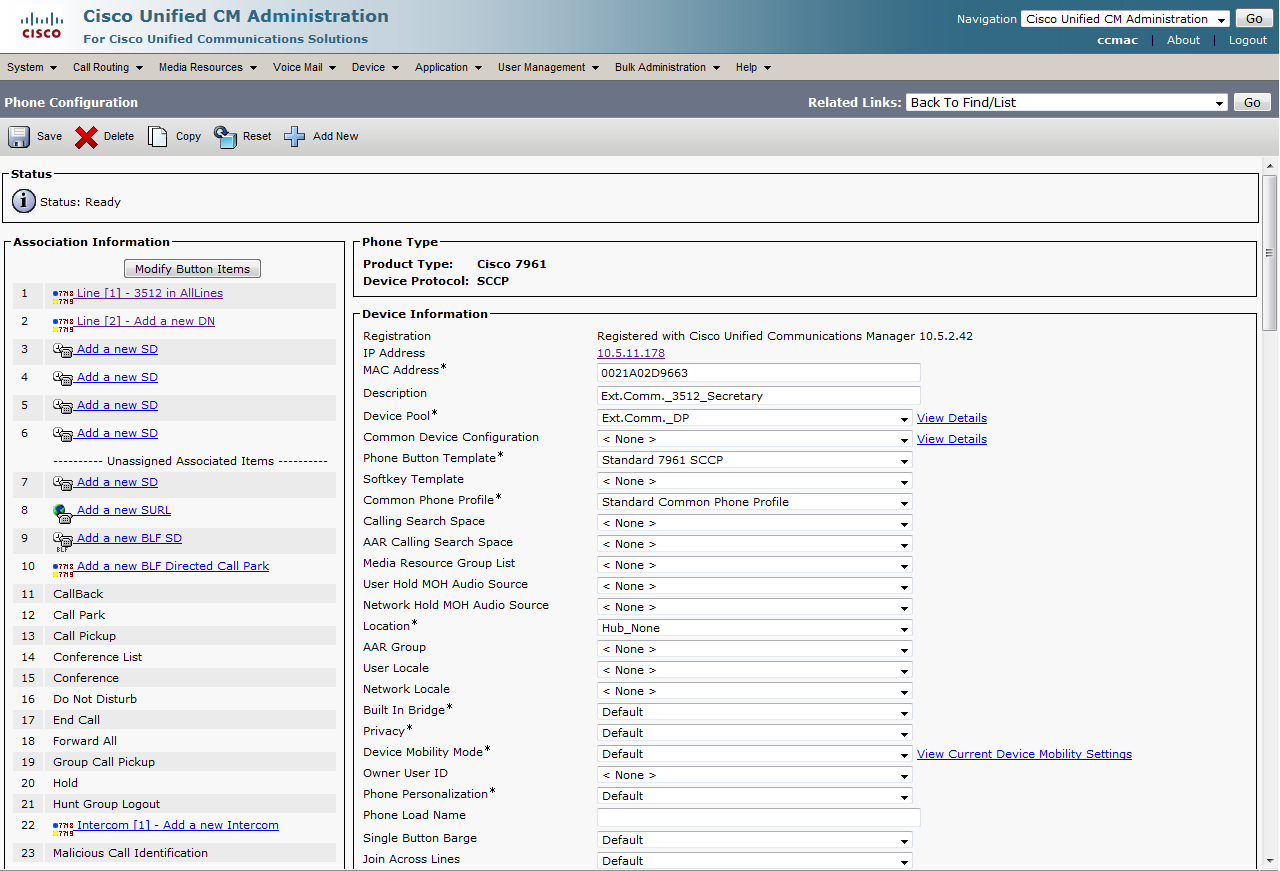Open the IP address 10.5.11.178 link
The height and width of the screenshot is (871, 1280).
630,353
